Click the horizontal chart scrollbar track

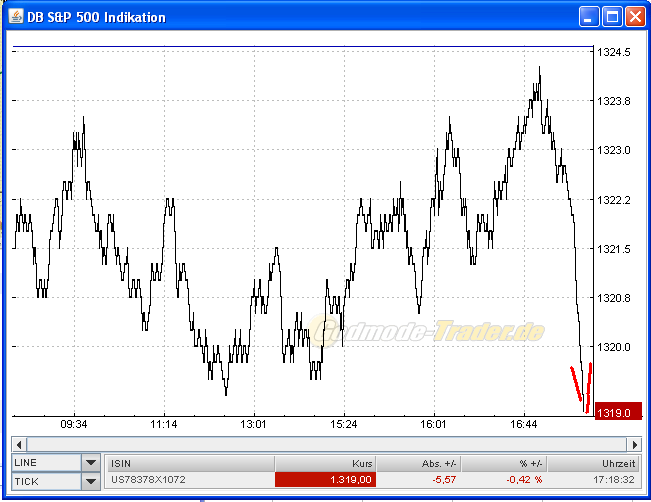[x=326, y=445]
